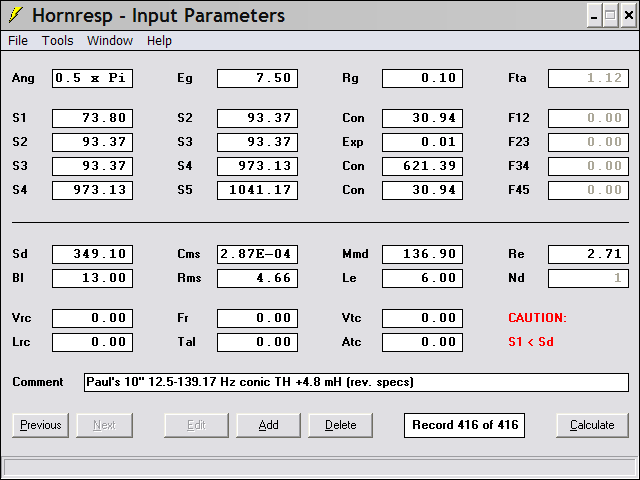Focus the S5 field with 1041.17
The width and height of the screenshot is (640, 480).
[x=258, y=190]
